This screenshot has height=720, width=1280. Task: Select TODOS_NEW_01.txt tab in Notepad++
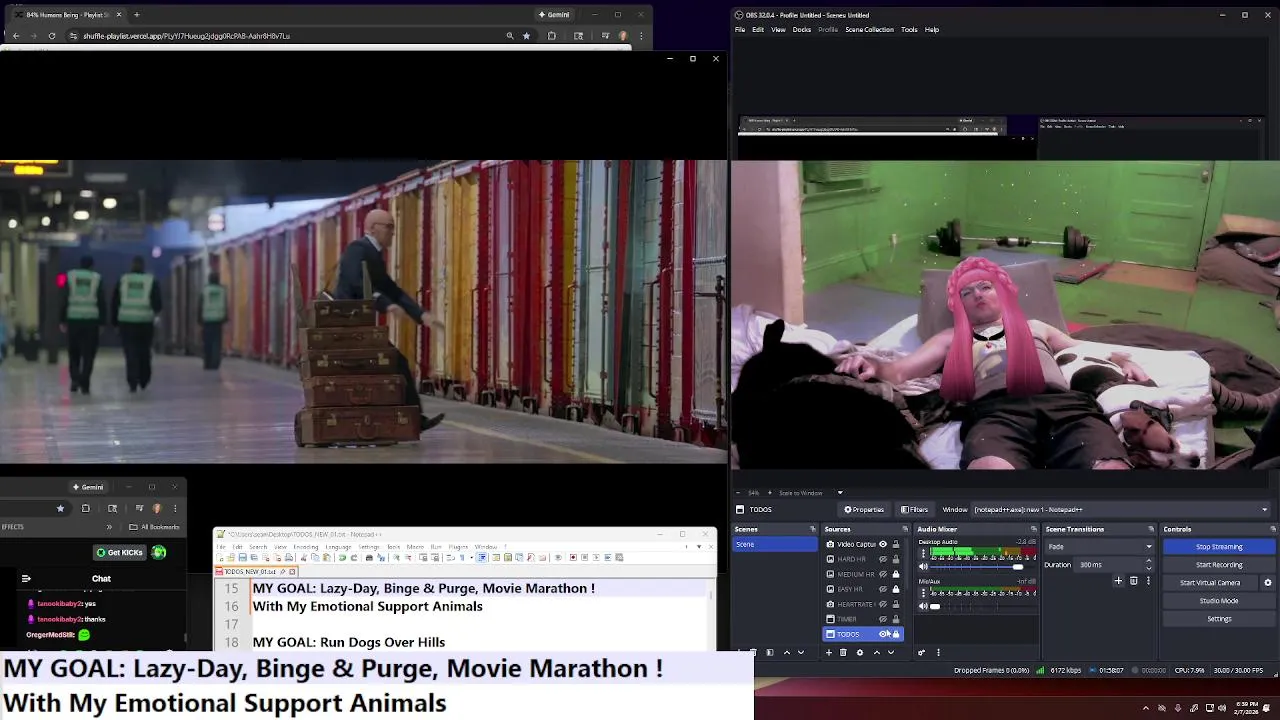pyautogui.click(x=255, y=571)
